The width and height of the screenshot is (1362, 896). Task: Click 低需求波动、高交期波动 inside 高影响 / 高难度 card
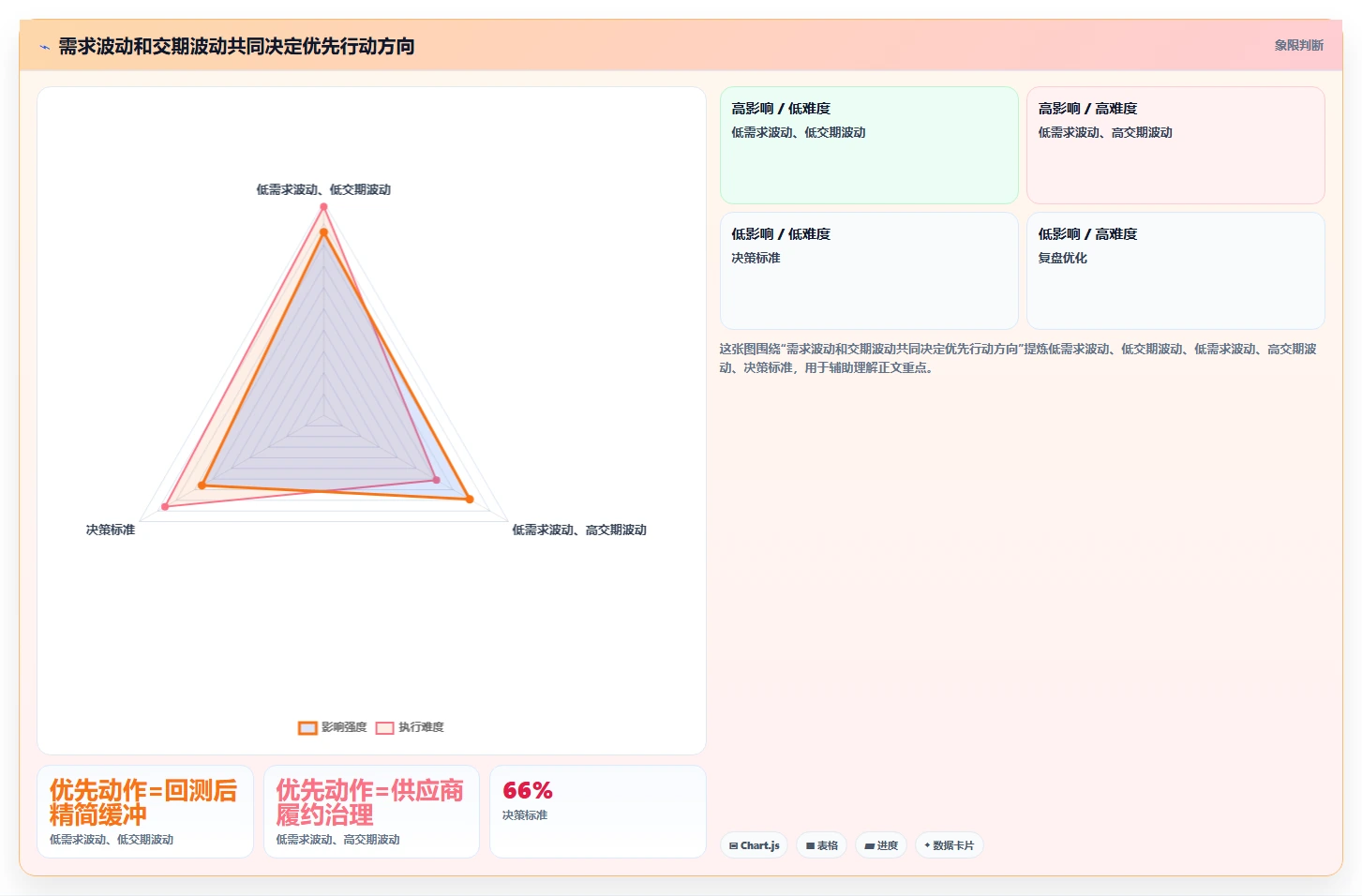[x=1105, y=132]
